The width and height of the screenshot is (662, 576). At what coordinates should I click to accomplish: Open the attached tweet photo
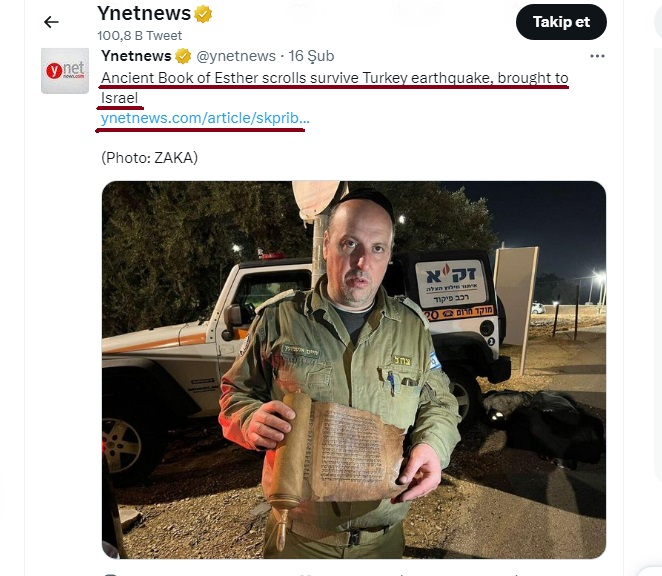[x=354, y=370]
